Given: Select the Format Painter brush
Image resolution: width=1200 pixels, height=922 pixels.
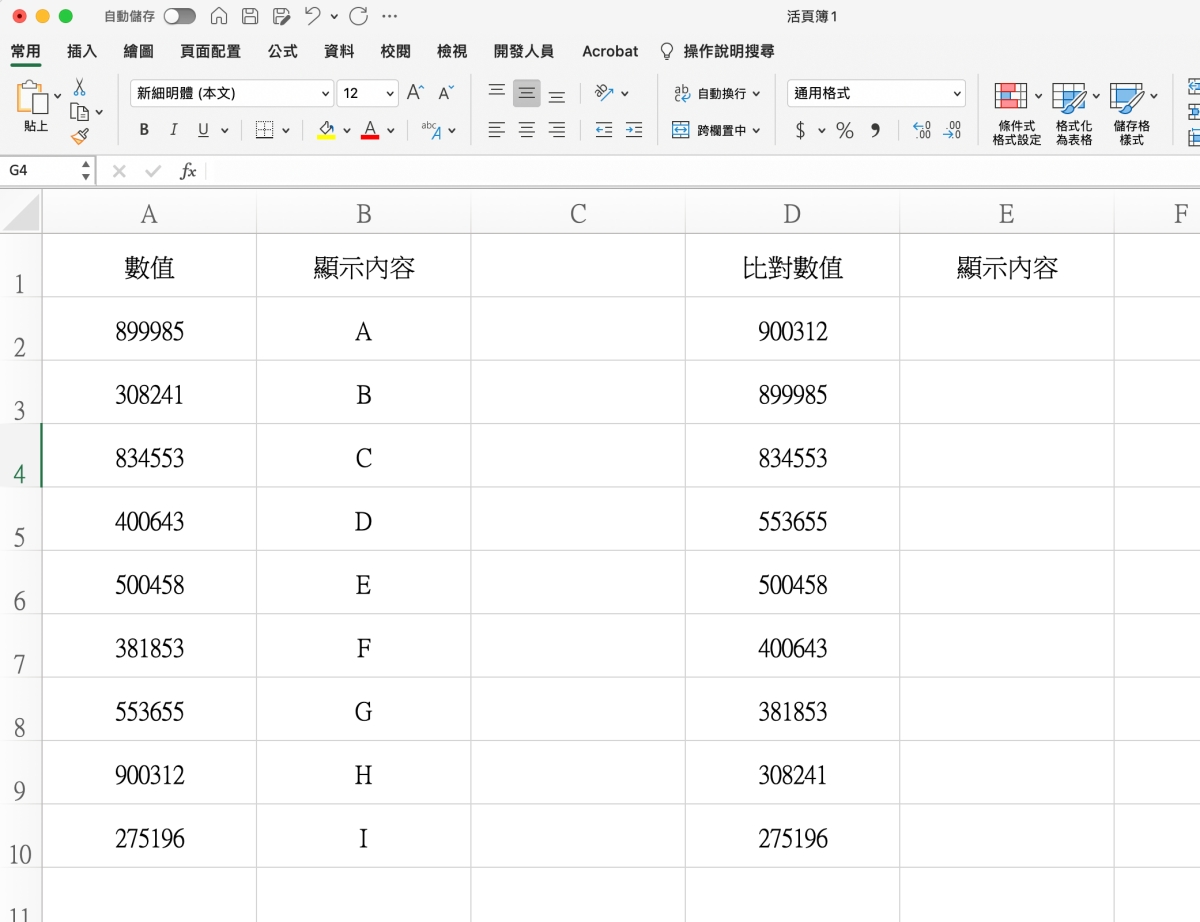Looking at the screenshot, I should tap(79, 136).
